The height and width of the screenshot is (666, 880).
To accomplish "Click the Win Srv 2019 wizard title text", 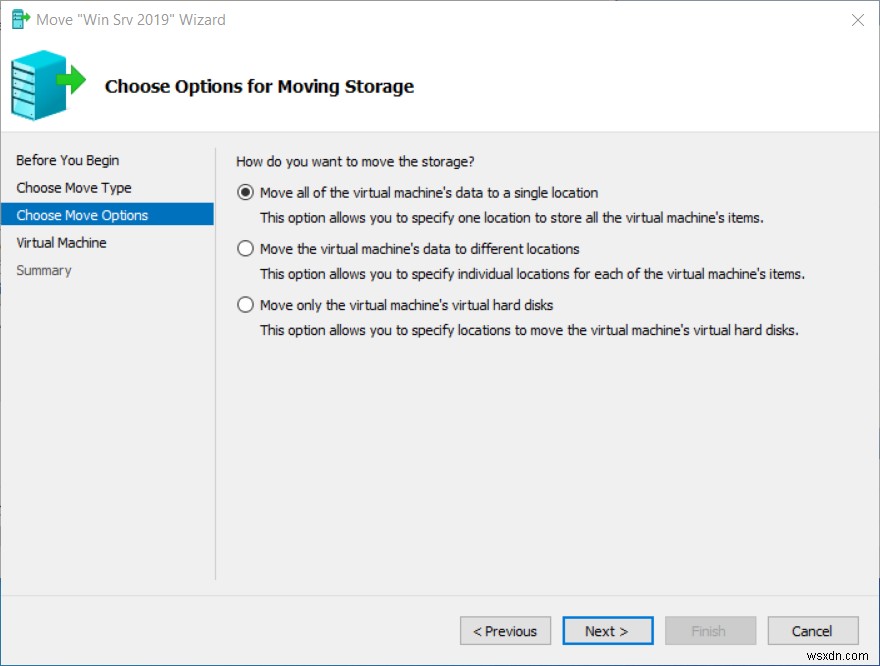I will pyautogui.click(x=130, y=19).
